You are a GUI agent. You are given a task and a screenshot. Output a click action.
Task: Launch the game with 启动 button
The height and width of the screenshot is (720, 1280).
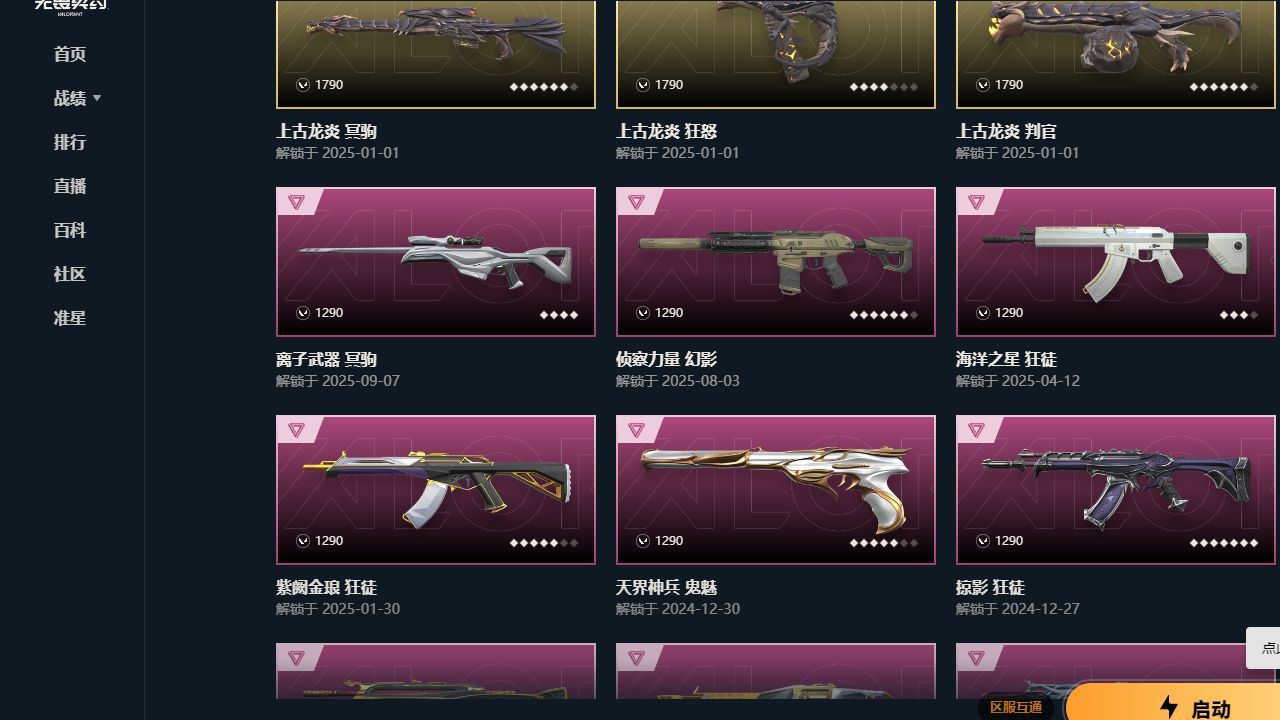(1173, 702)
